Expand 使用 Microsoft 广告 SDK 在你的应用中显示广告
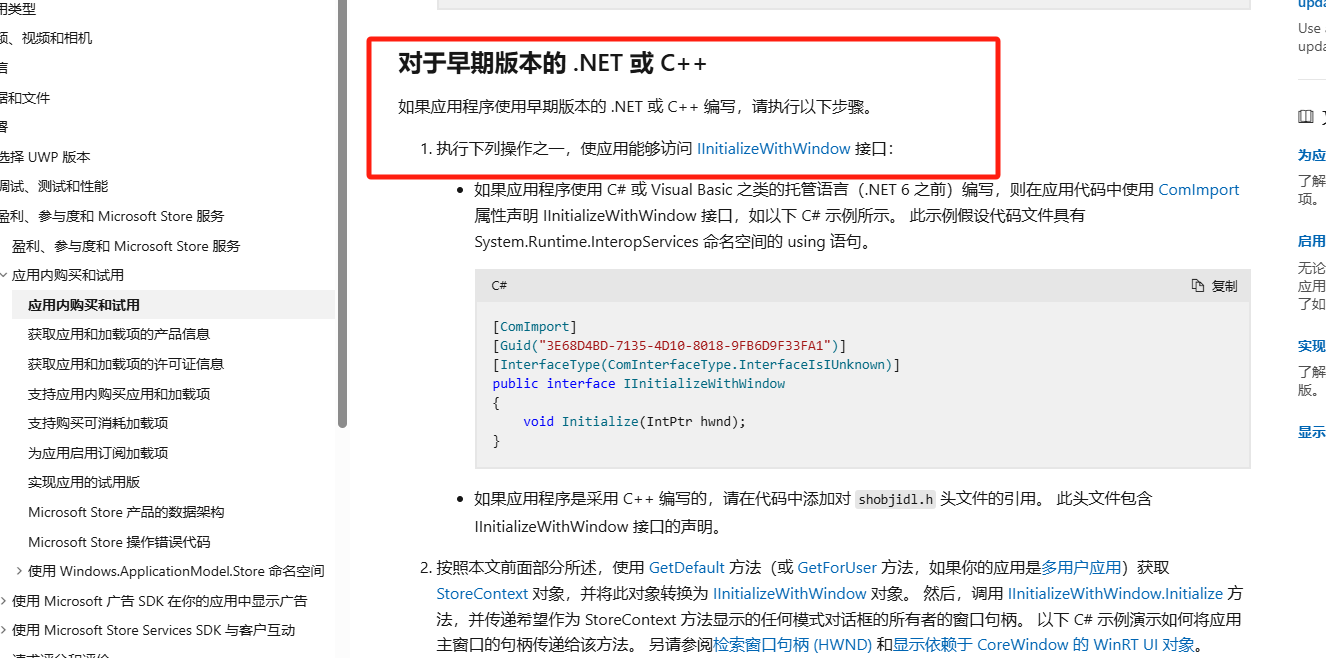 point(4,601)
